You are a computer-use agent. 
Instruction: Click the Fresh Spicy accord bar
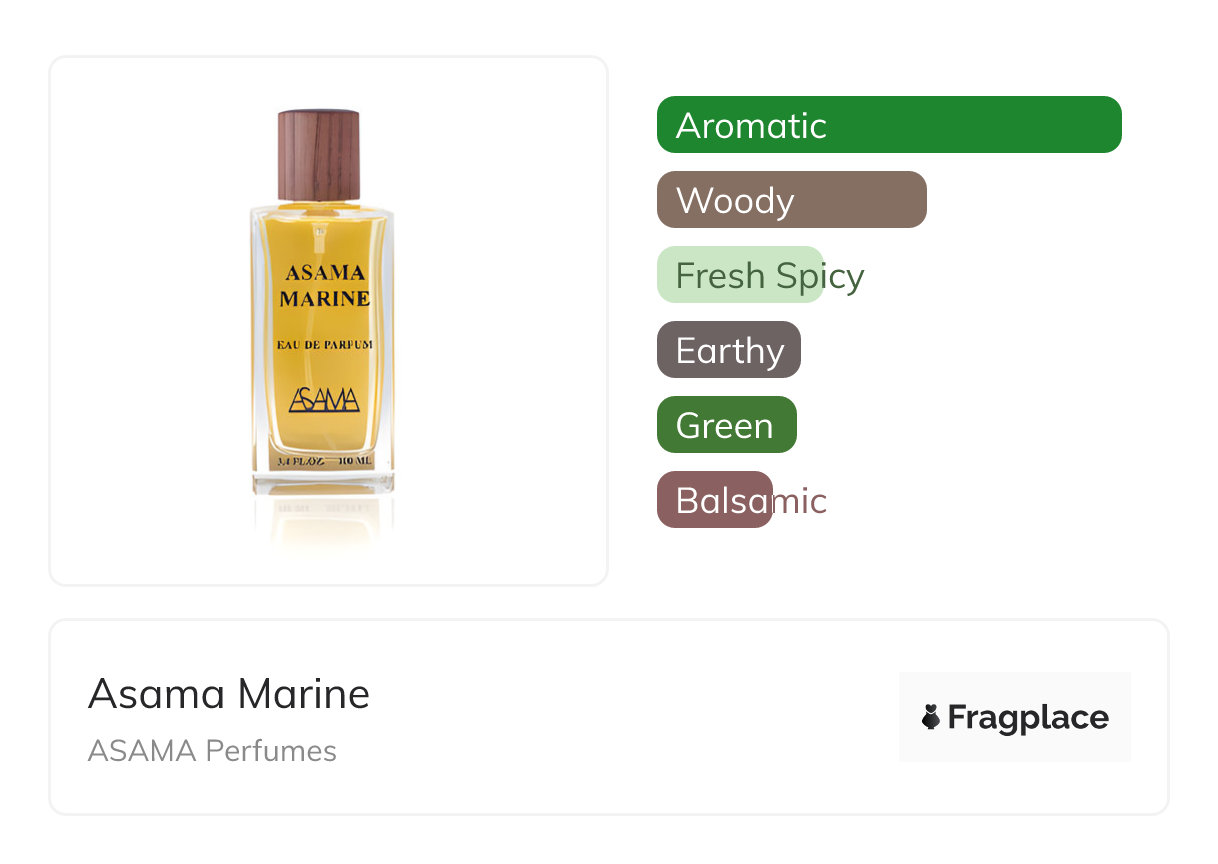(x=740, y=275)
